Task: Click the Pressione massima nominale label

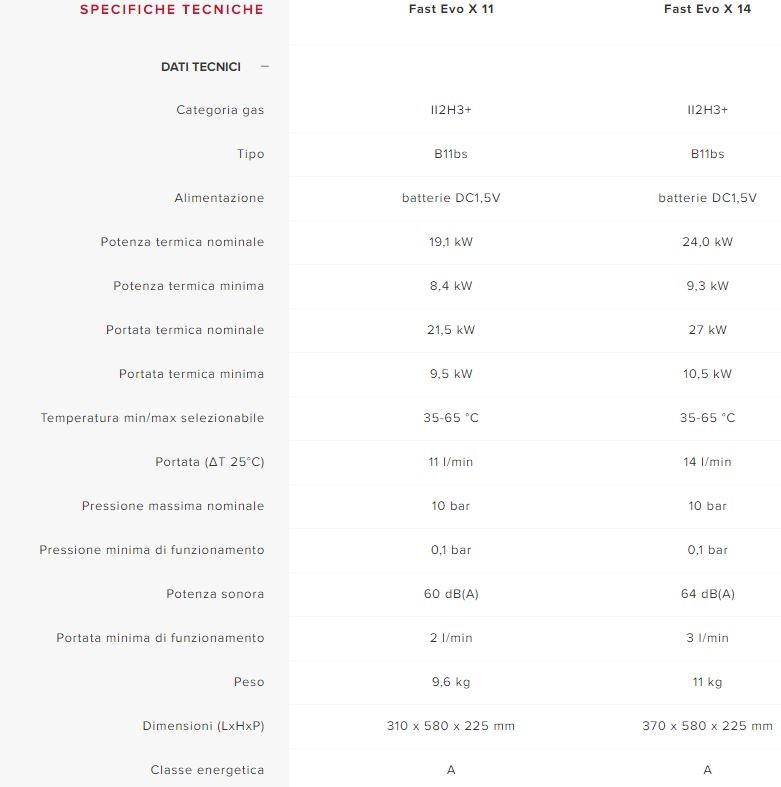Action: [173, 506]
